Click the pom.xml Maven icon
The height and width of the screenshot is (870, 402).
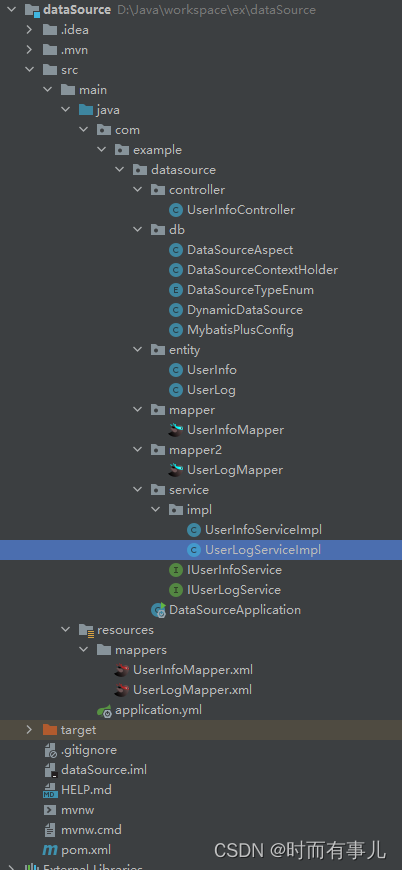click(50, 849)
